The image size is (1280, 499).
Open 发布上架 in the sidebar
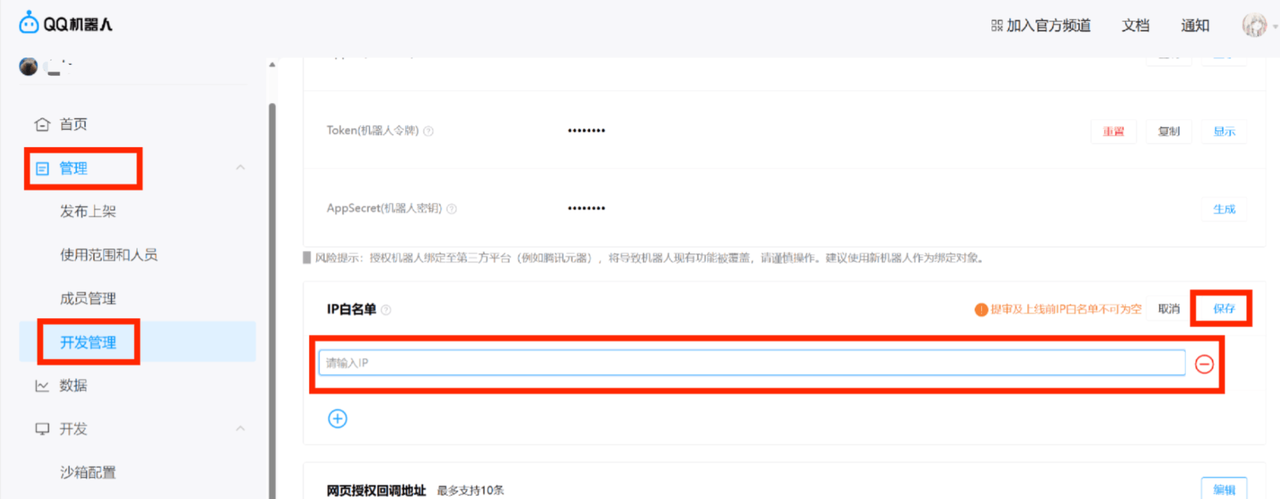(x=95, y=212)
